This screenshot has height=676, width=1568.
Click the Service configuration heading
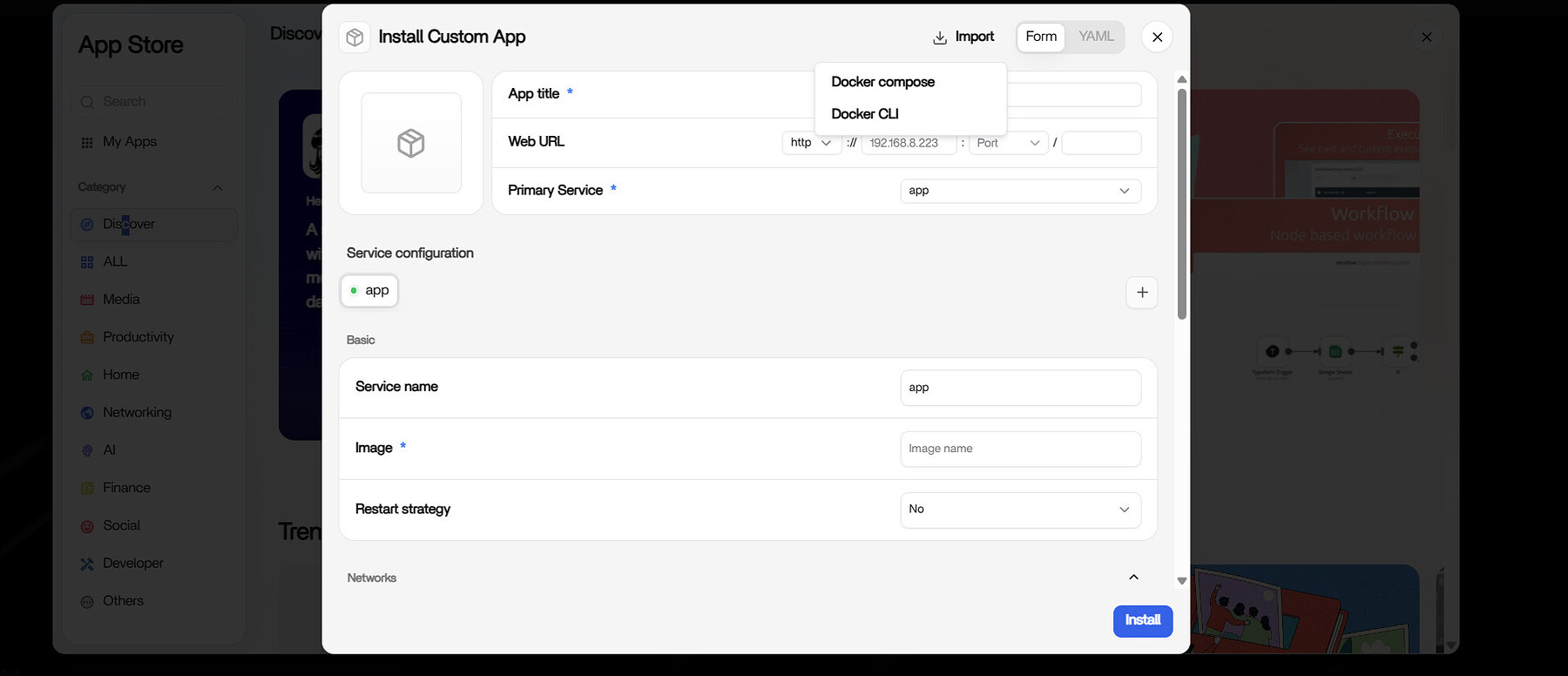pyautogui.click(x=410, y=253)
